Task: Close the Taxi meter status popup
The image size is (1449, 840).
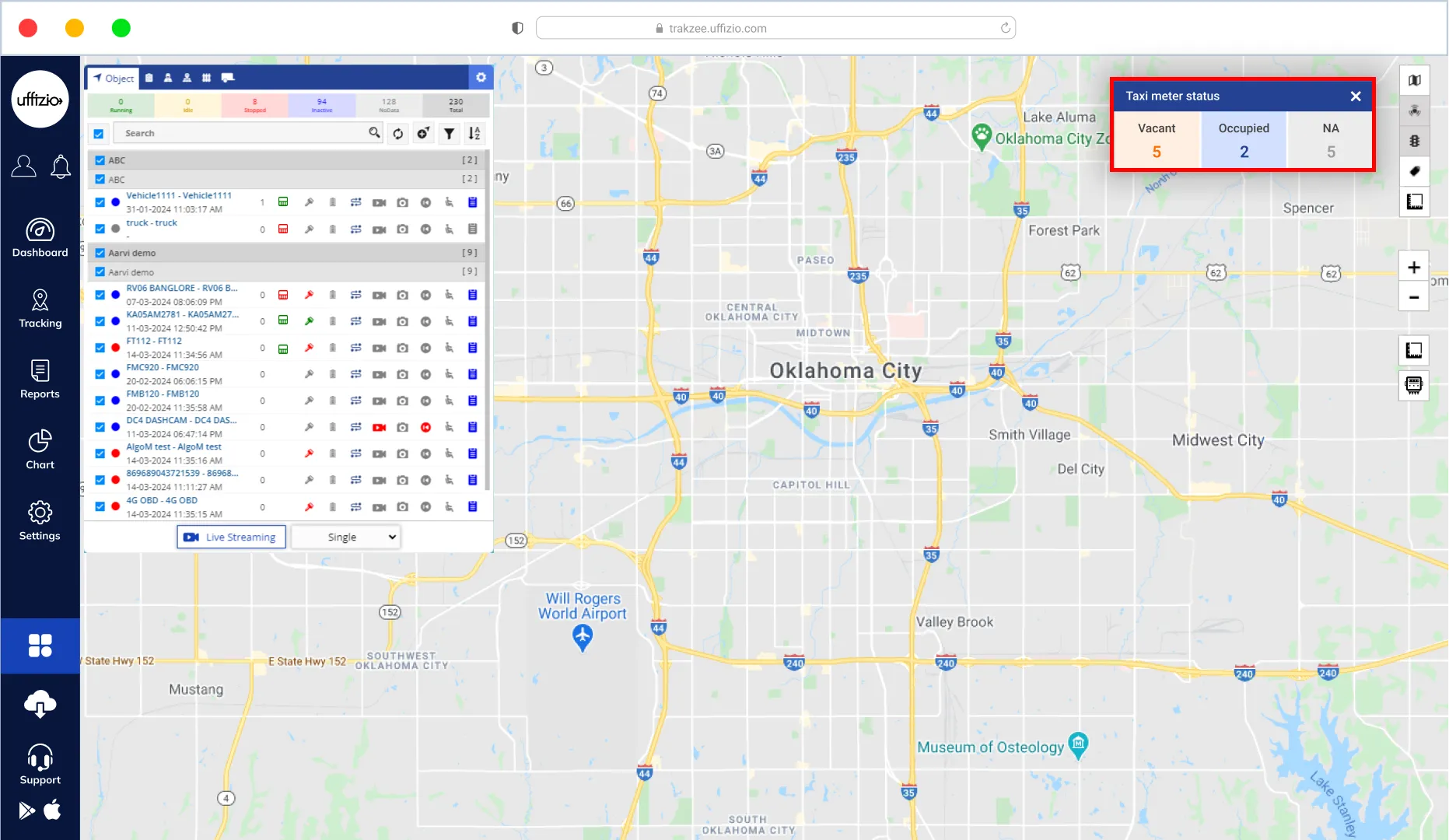Action: point(1355,96)
